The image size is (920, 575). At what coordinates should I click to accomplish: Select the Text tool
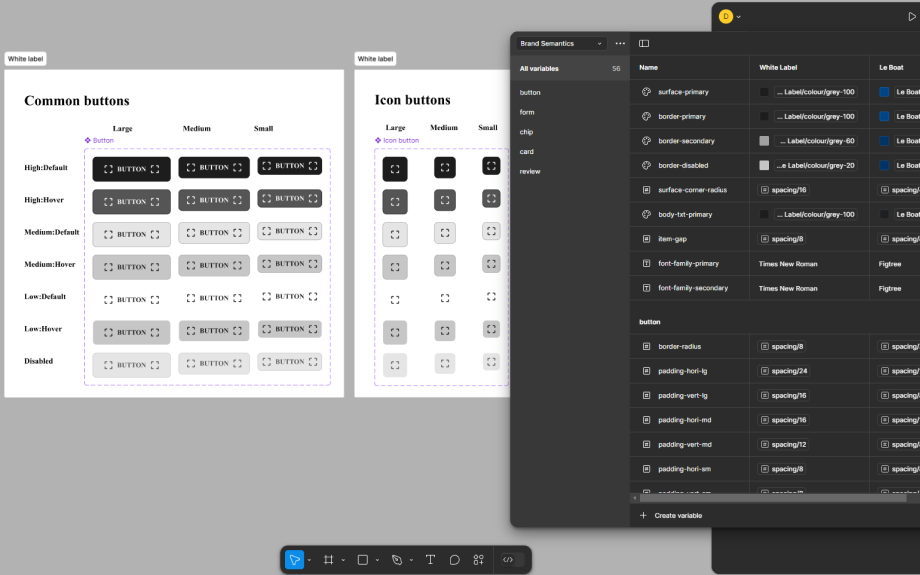point(430,560)
